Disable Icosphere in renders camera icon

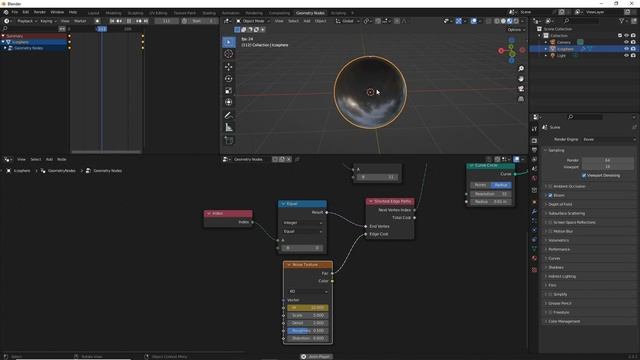pos(633,49)
